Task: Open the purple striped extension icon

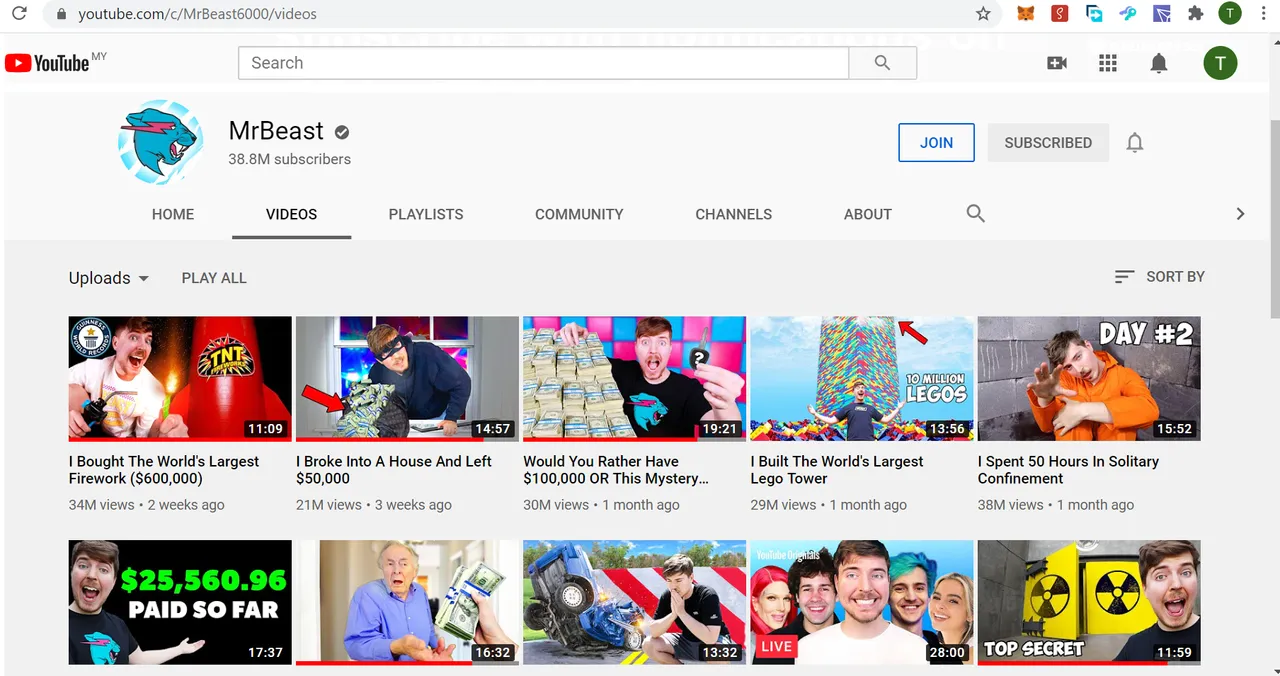Action: tap(1161, 14)
